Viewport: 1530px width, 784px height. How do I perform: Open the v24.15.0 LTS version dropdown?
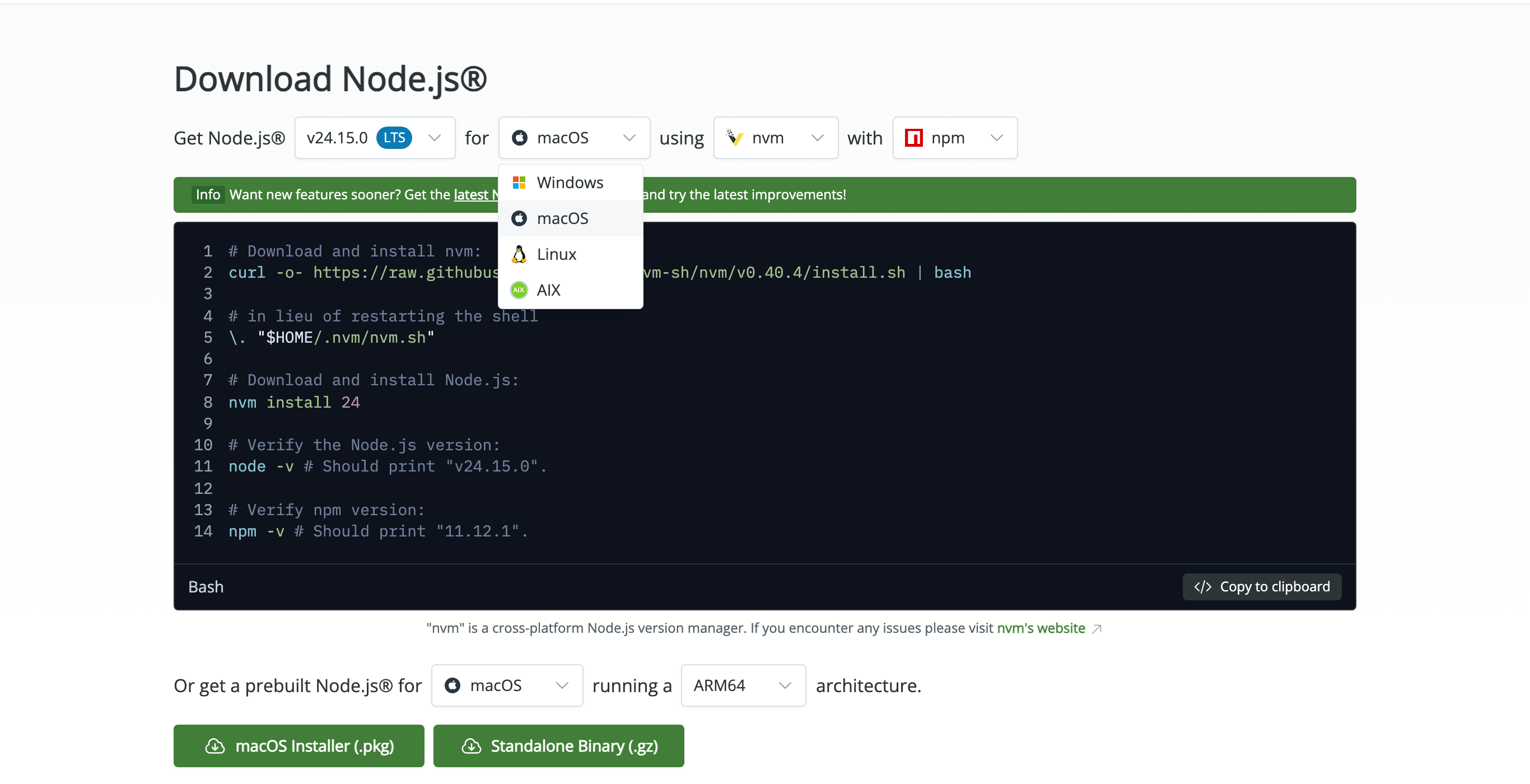375,138
